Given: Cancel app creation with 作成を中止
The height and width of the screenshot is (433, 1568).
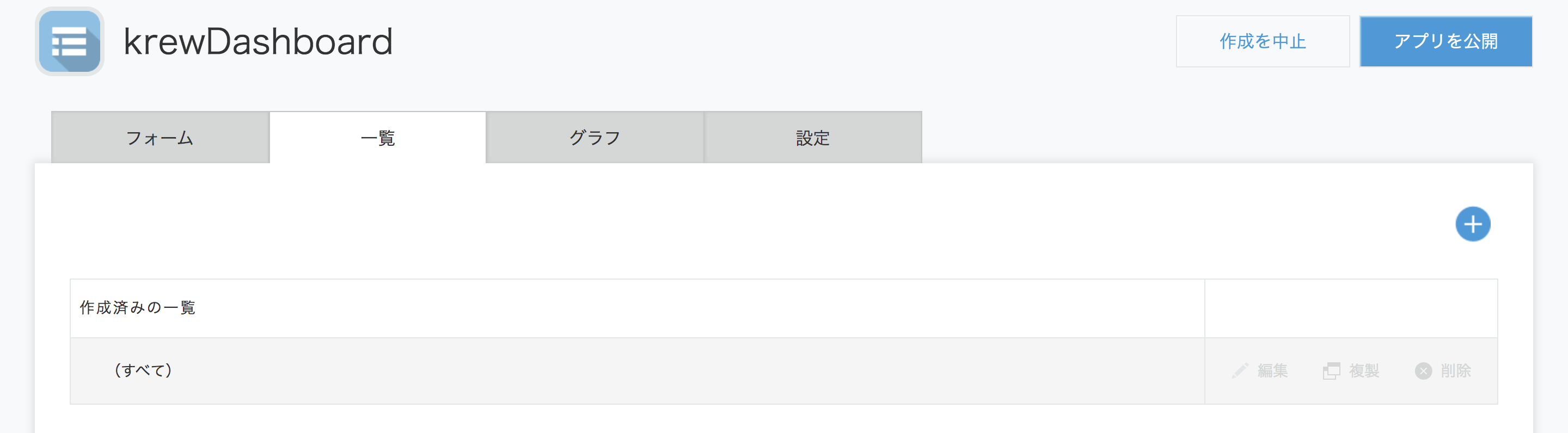Looking at the screenshot, I should [1263, 41].
